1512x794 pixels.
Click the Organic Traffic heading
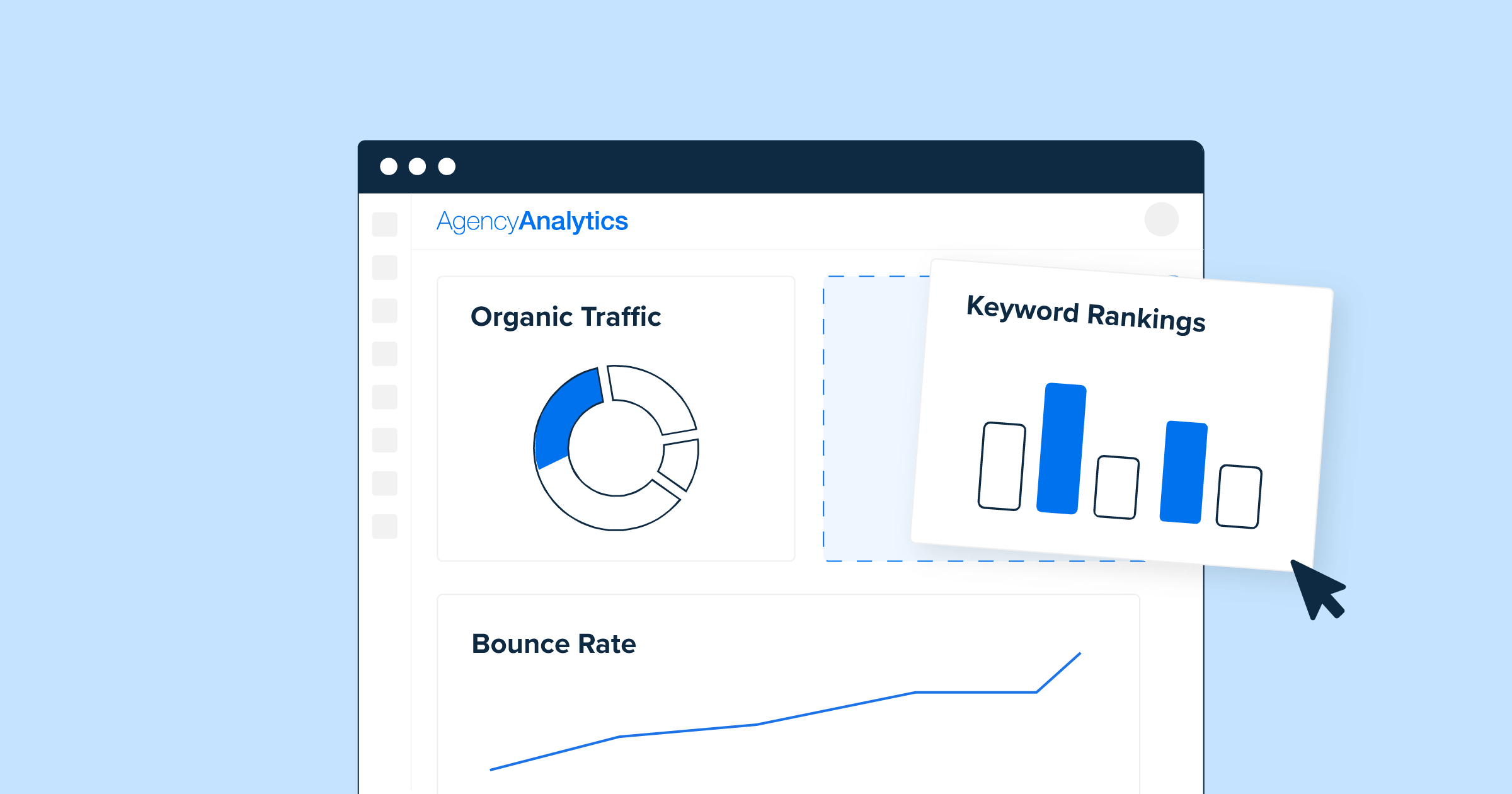click(566, 317)
